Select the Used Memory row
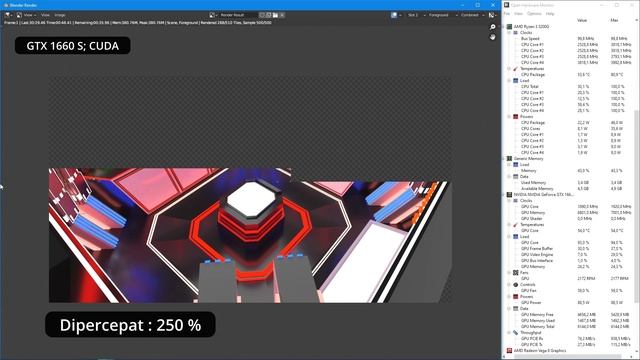Screen dimensions: 640x360 click(569, 182)
